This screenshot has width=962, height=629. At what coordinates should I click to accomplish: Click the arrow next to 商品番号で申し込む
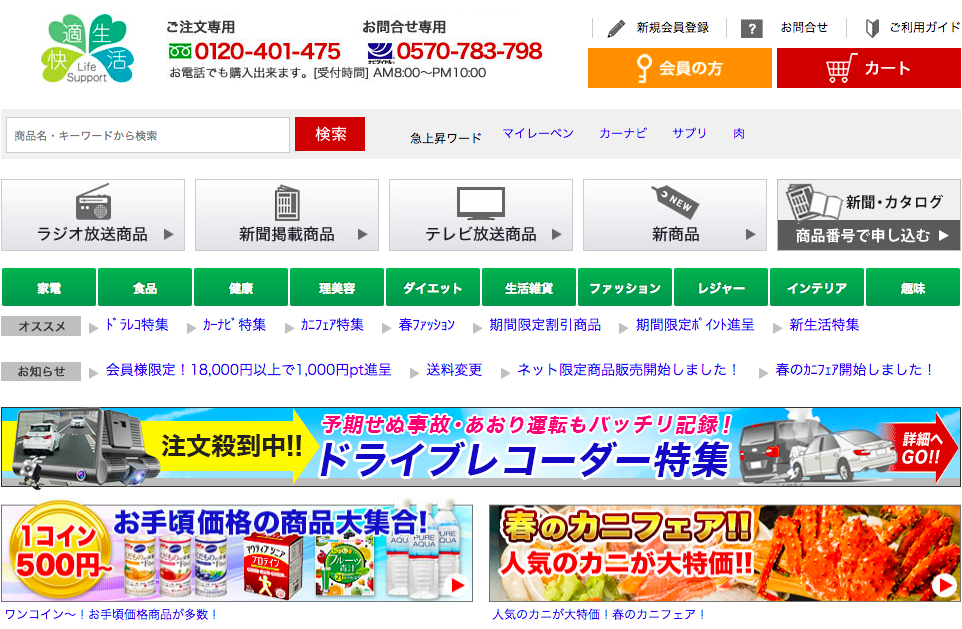[x=944, y=235]
